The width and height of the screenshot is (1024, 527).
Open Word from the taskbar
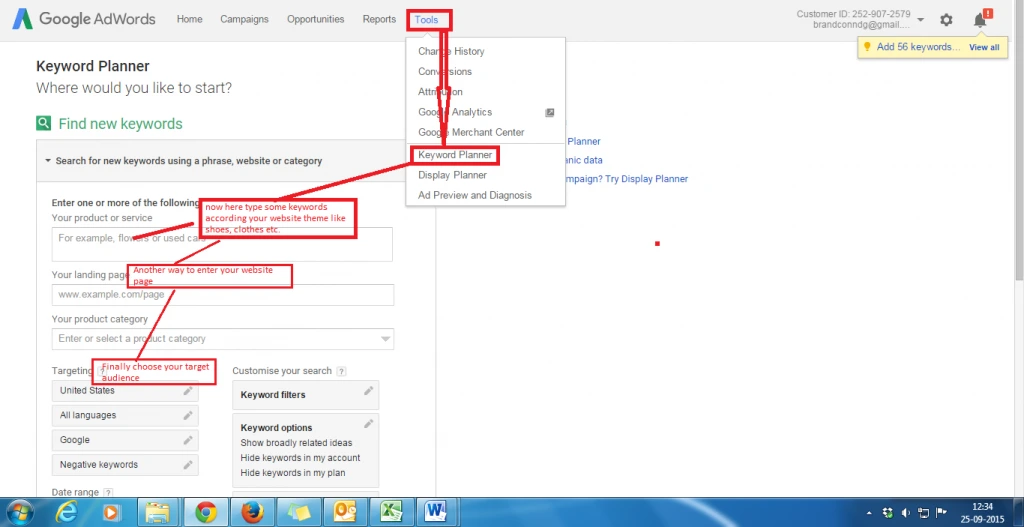435,512
